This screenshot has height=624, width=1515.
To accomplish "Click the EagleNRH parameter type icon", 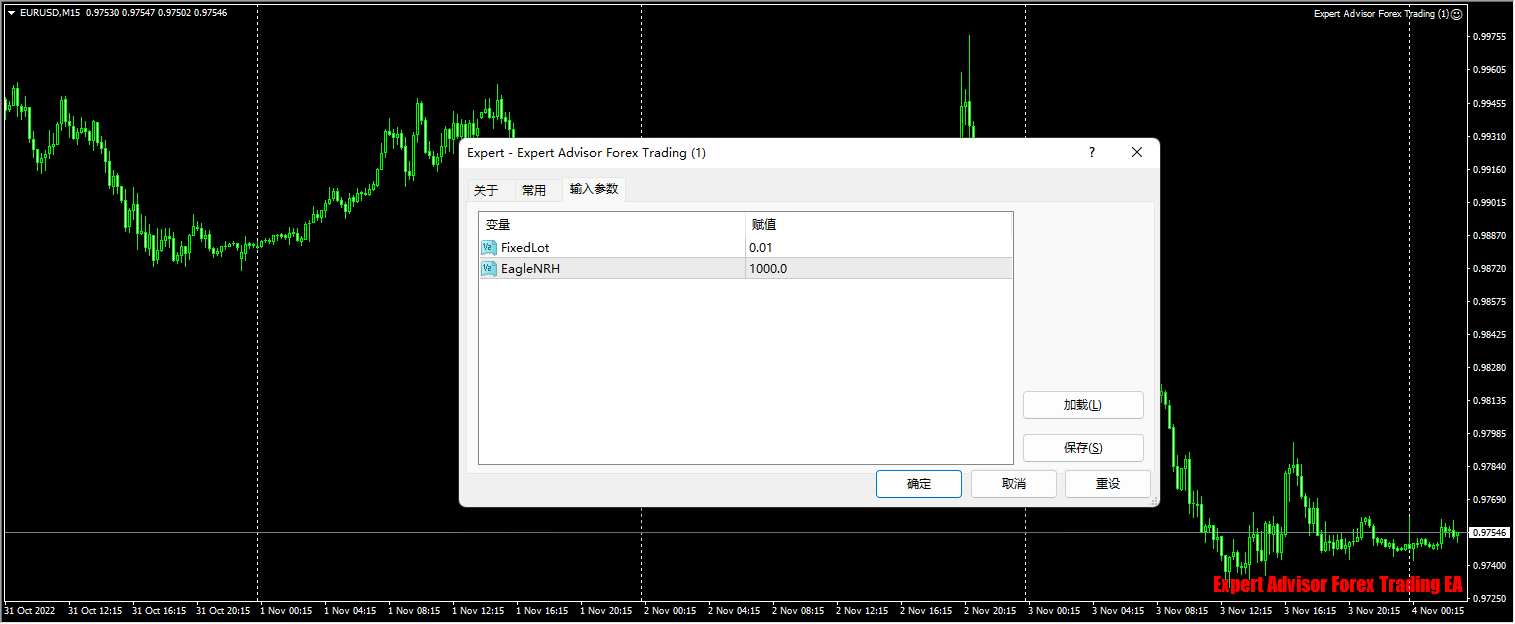I will [x=488, y=268].
